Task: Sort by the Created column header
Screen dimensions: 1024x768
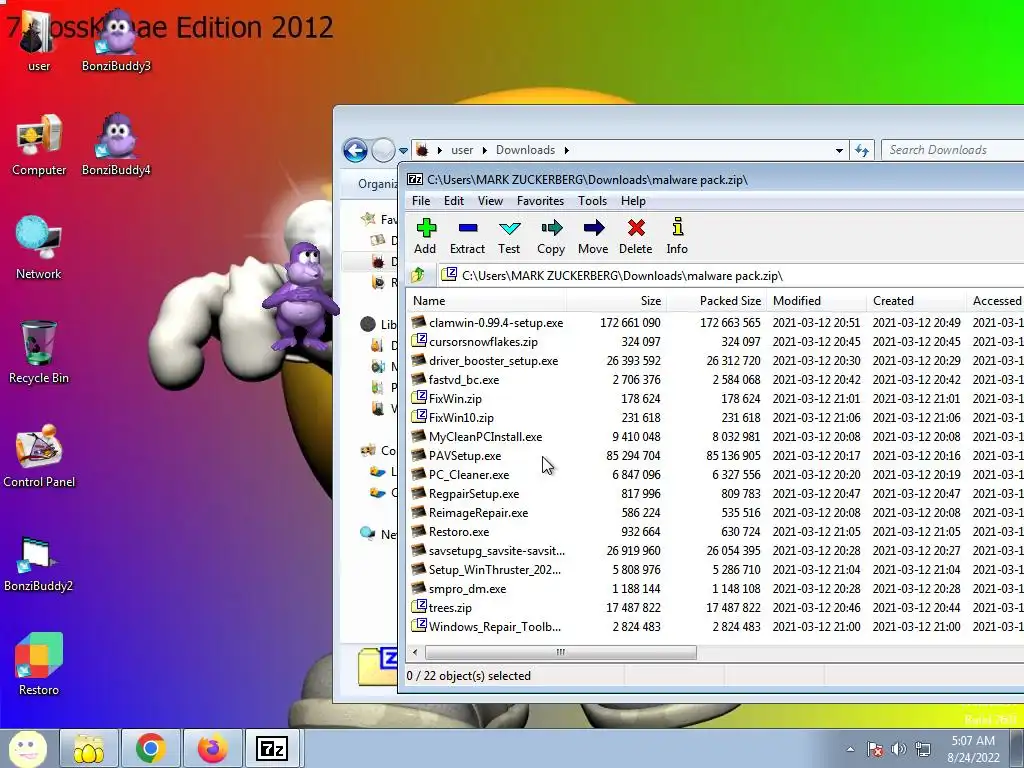Action: [x=917, y=301]
